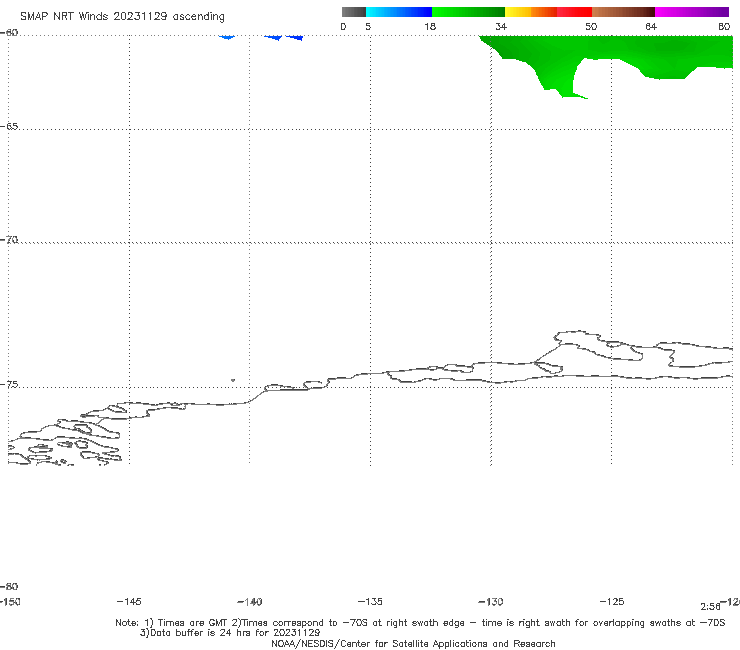Click the red segment of the color bar
Screen dimensions: 740x650
pyautogui.click(x=574, y=12)
